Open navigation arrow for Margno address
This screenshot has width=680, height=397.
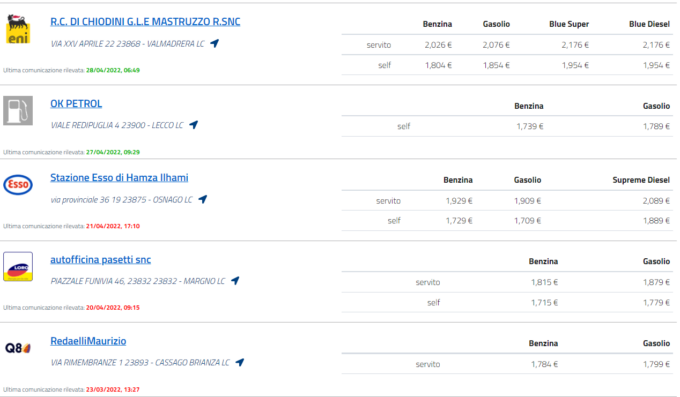[x=235, y=281]
